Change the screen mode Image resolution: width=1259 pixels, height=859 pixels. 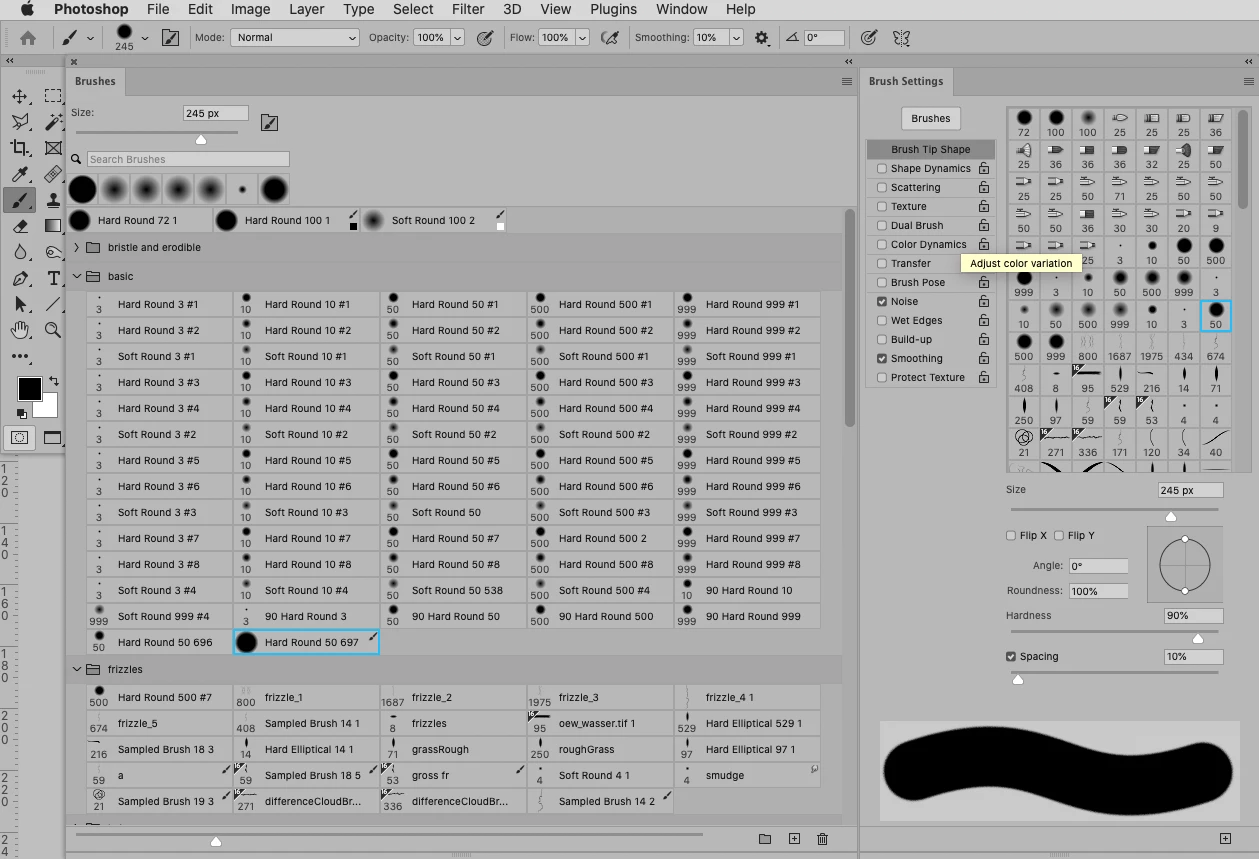[x=52, y=437]
